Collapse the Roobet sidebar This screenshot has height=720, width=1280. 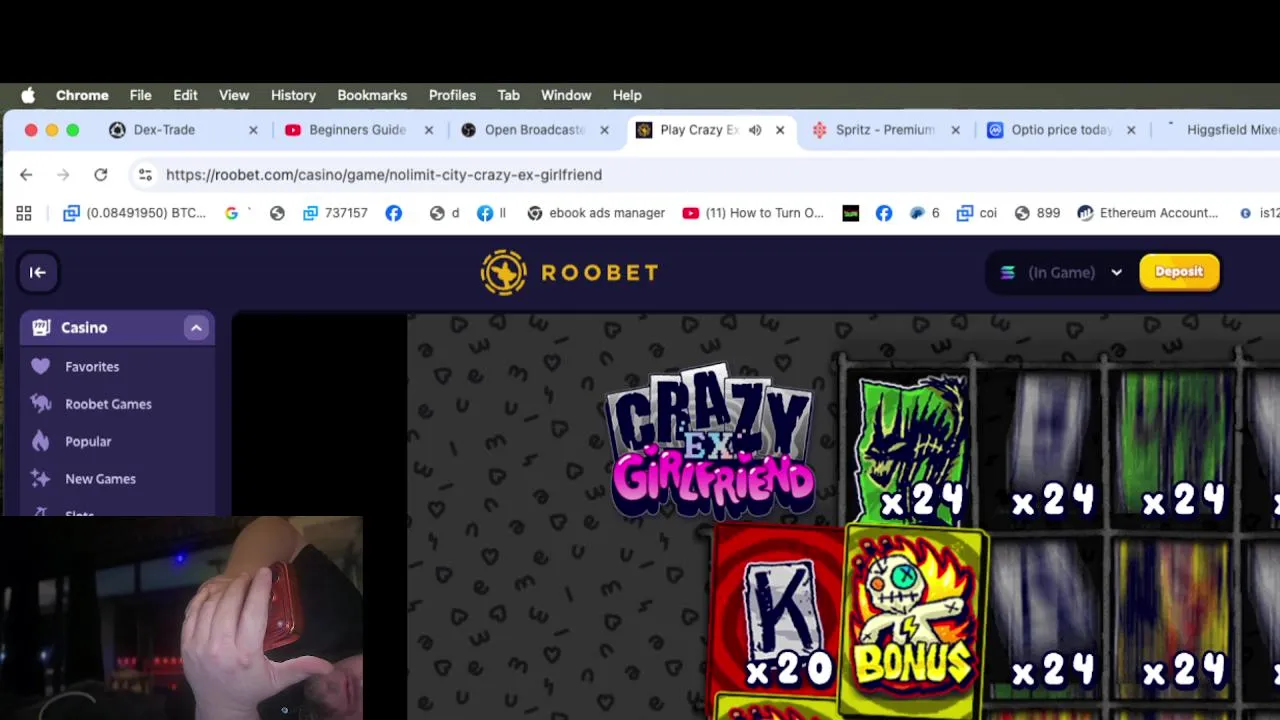click(38, 272)
